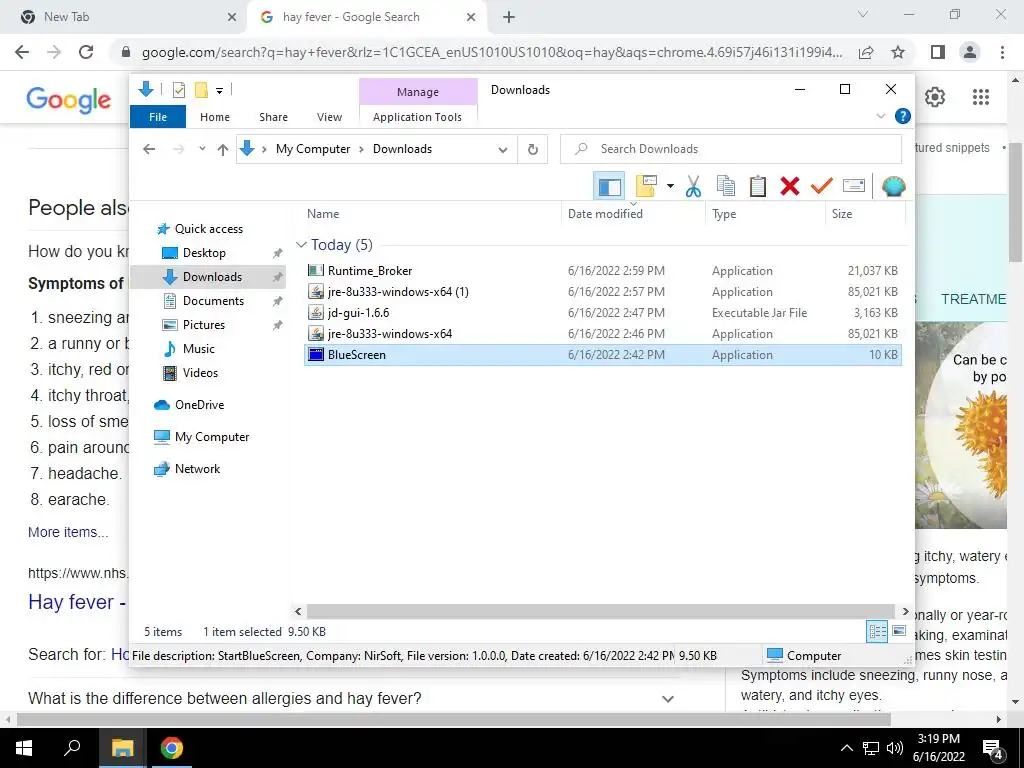Open recent locations dropdown arrow

(202, 150)
